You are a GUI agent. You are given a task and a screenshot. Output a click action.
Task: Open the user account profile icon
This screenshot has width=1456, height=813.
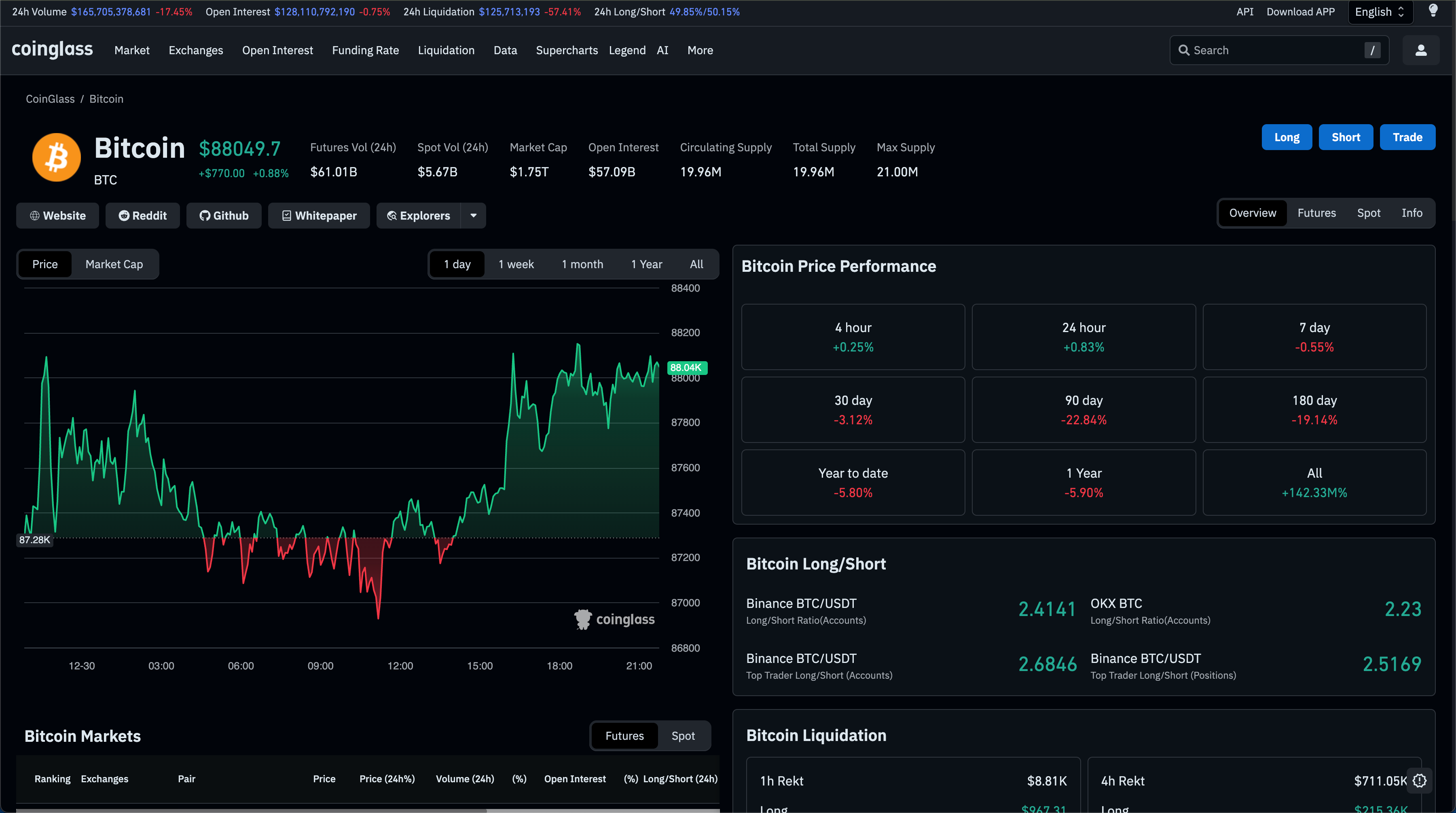pos(1420,50)
